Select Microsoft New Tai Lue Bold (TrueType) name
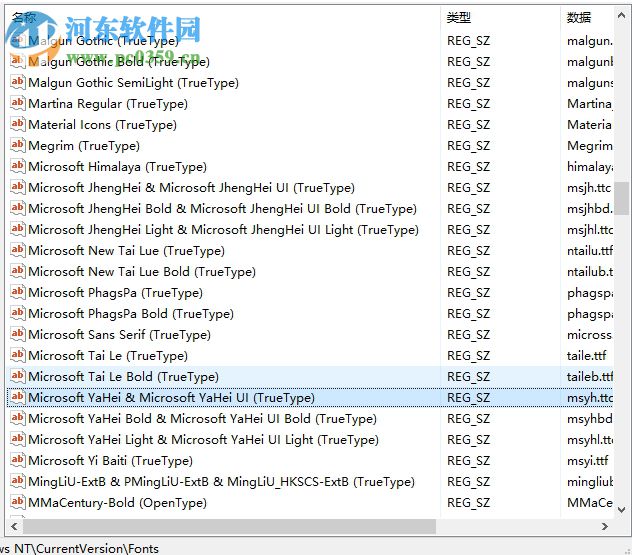This screenshot has height=555, width=632. click(x=142, y=271)
